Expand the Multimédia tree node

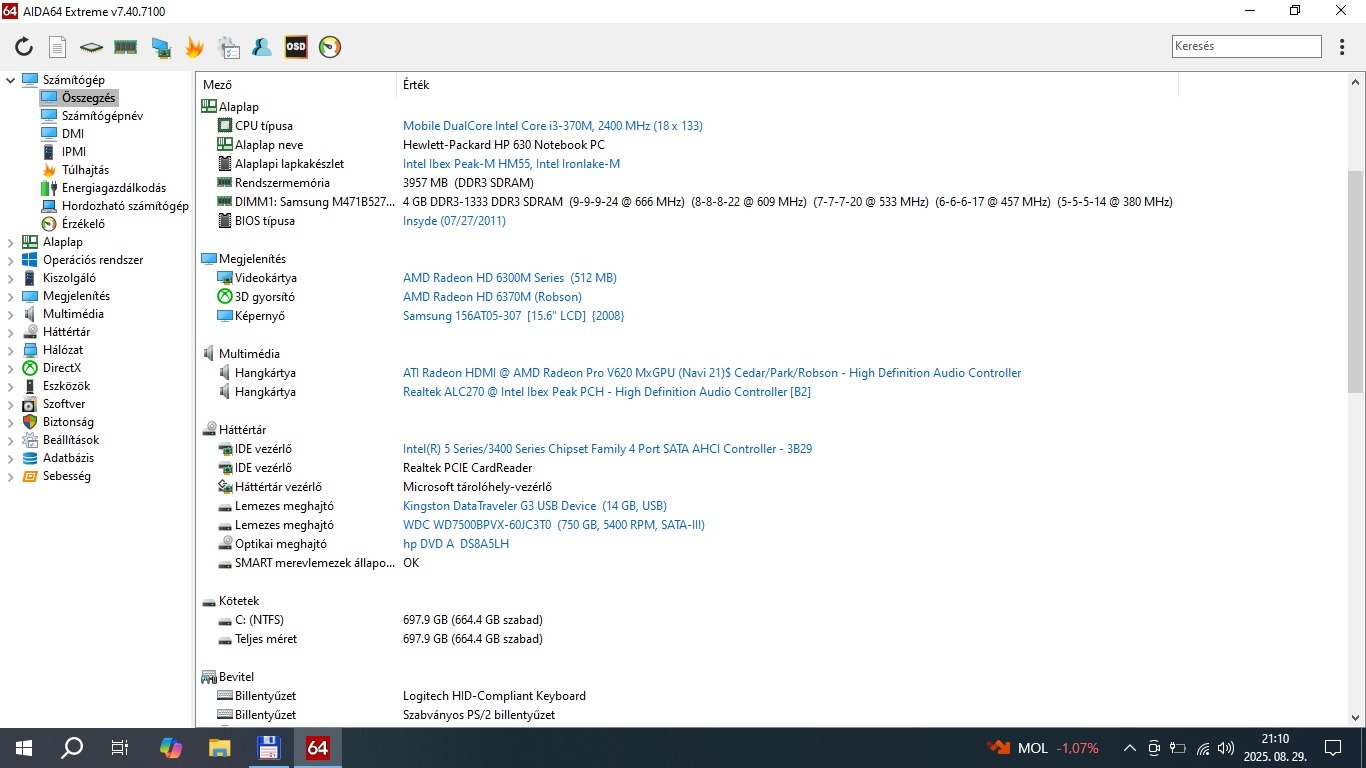[x=11, y=314]
